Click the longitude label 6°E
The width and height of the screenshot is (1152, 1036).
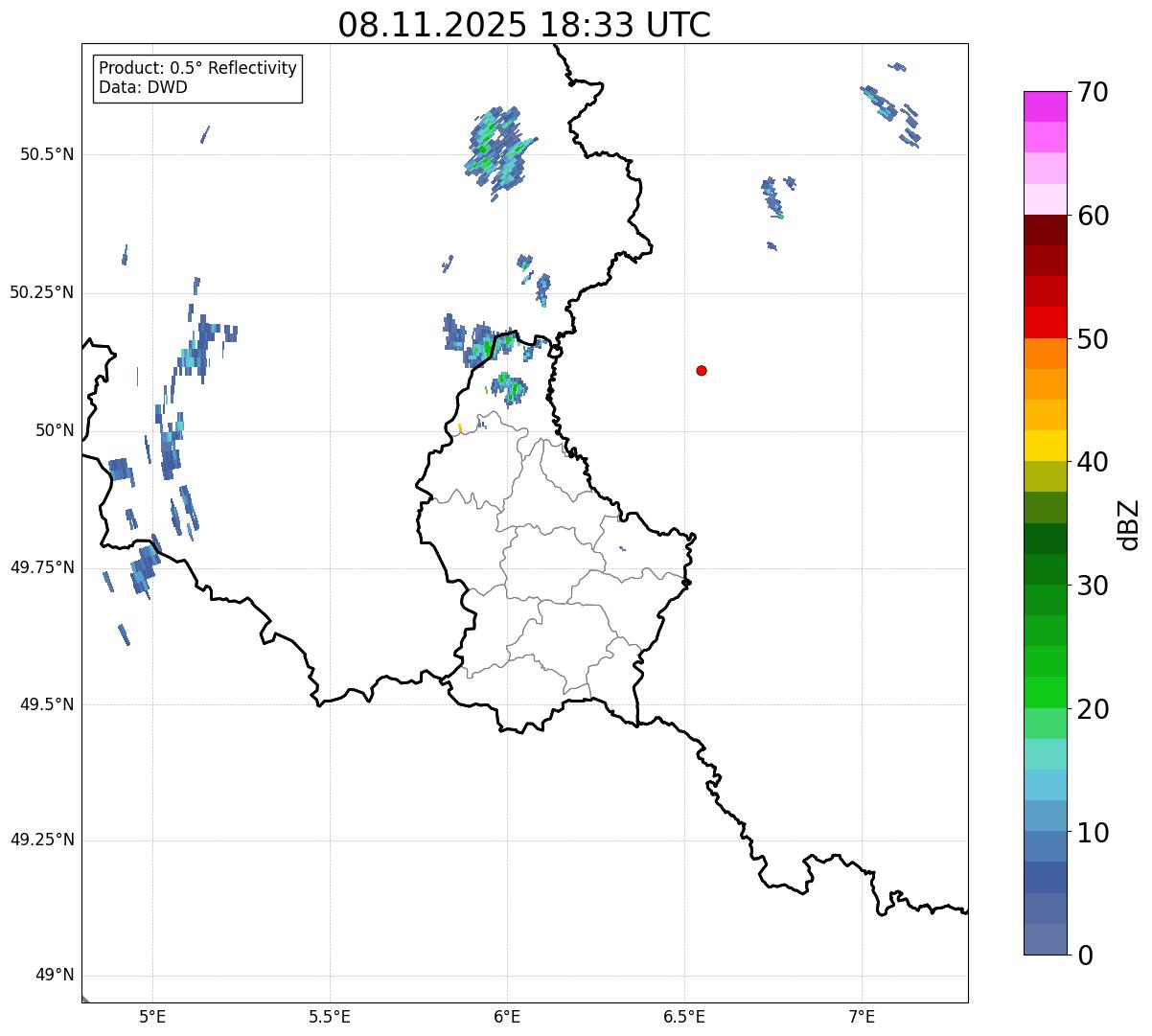click(x=507, y=1016)
